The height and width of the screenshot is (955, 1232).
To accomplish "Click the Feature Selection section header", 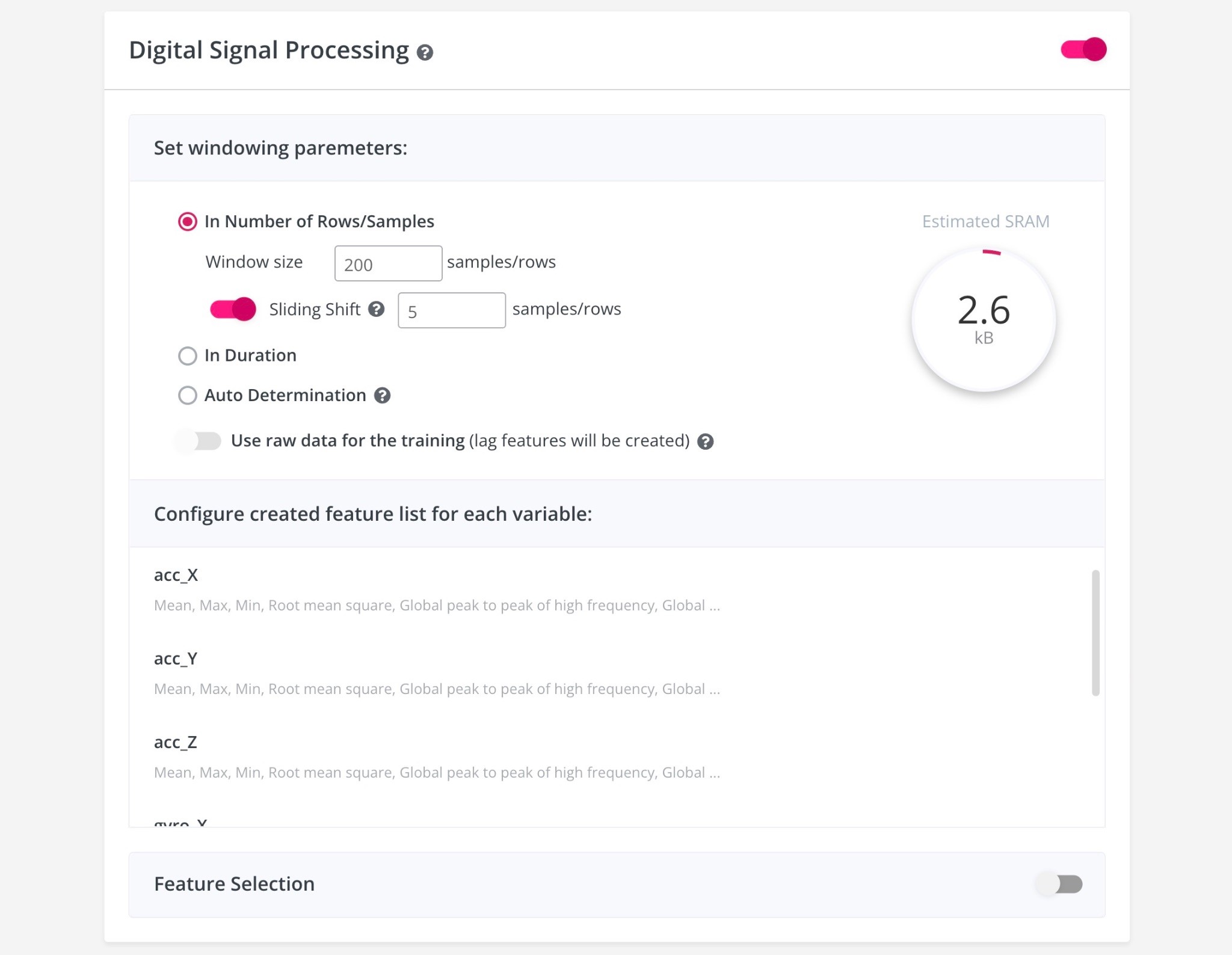I will [x=235, y=884].
